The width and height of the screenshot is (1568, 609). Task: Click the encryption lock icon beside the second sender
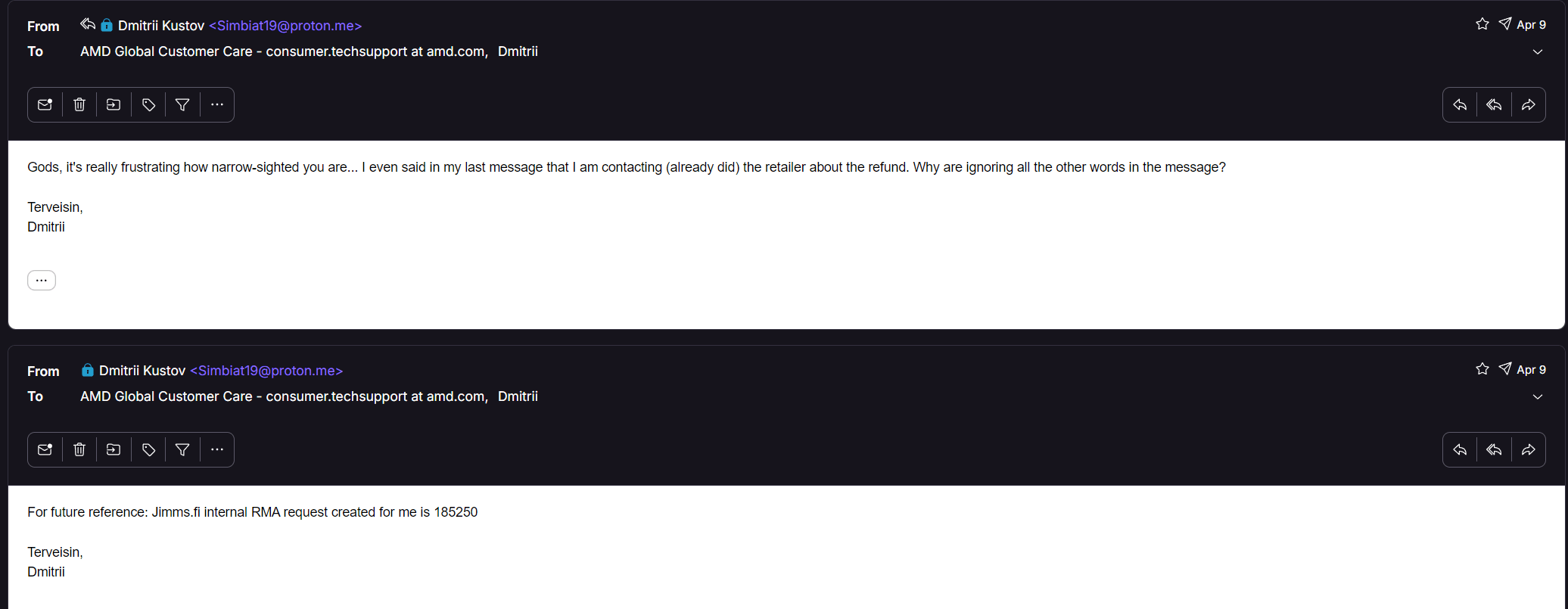pyautogui.click(x=88, y=371)
